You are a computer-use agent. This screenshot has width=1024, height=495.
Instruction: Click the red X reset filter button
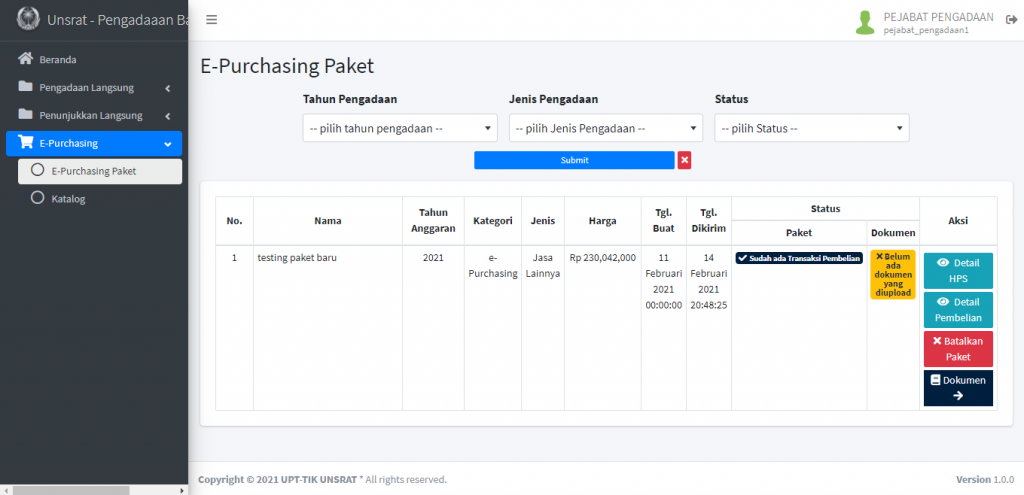pos(684,160)
